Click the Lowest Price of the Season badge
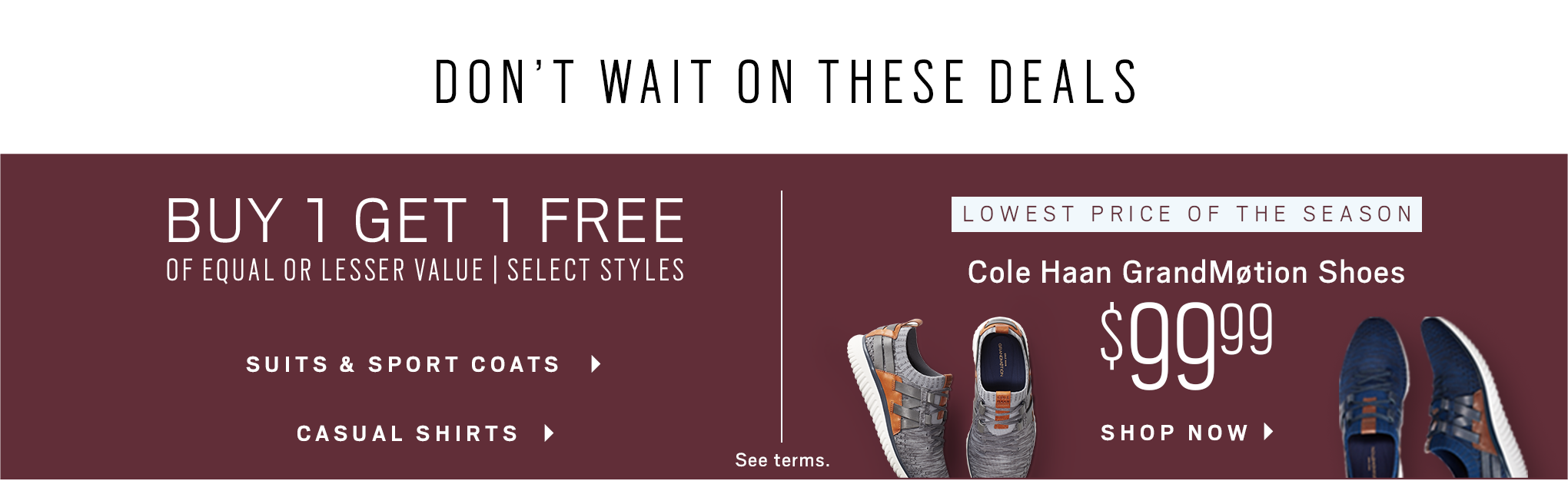 click(1187, 214)
